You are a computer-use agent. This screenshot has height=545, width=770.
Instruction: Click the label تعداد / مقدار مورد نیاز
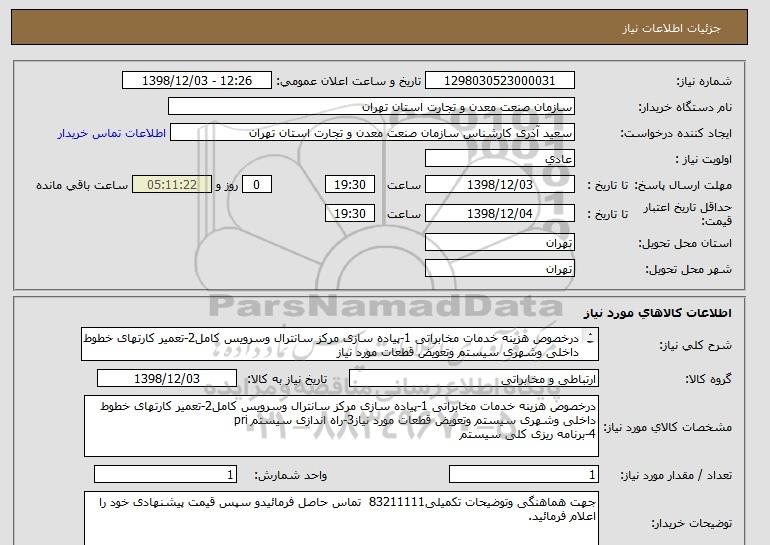[x=676, y=476]
